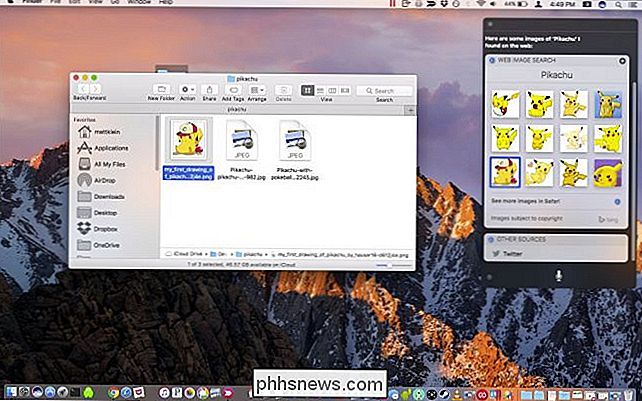Switch to icon view
642x401 pixels.
307,91
